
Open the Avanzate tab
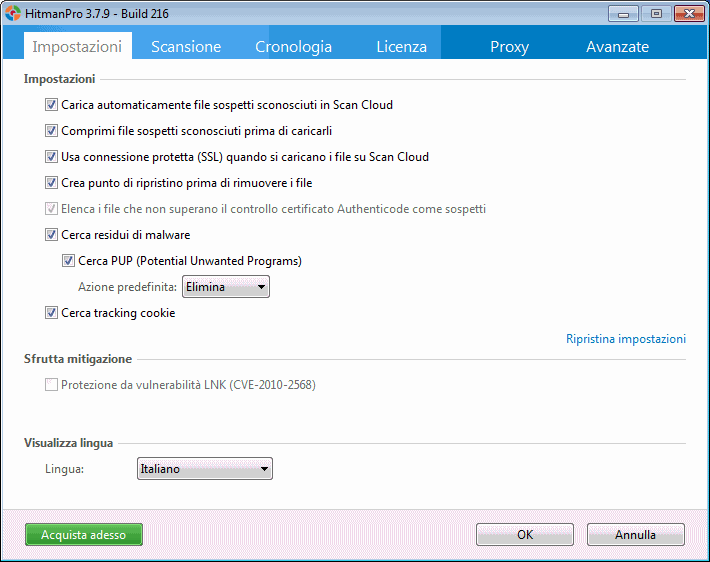click(x=617, y=46)
